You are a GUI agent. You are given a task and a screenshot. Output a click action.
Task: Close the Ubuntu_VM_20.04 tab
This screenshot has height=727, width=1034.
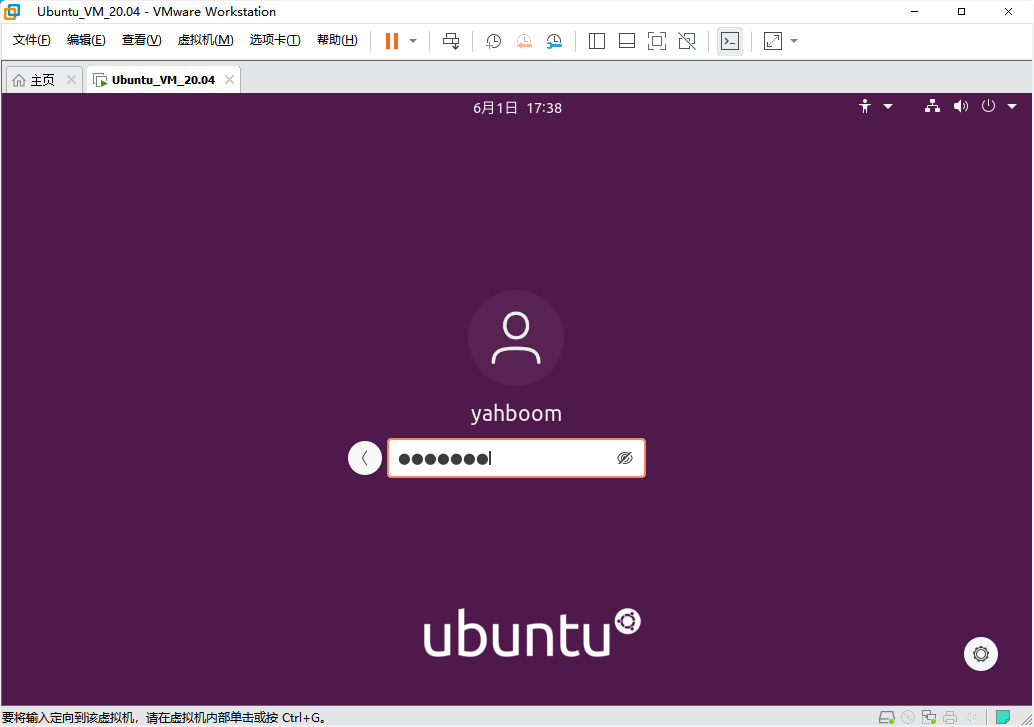pyautogui.click(x=229, y=80)
